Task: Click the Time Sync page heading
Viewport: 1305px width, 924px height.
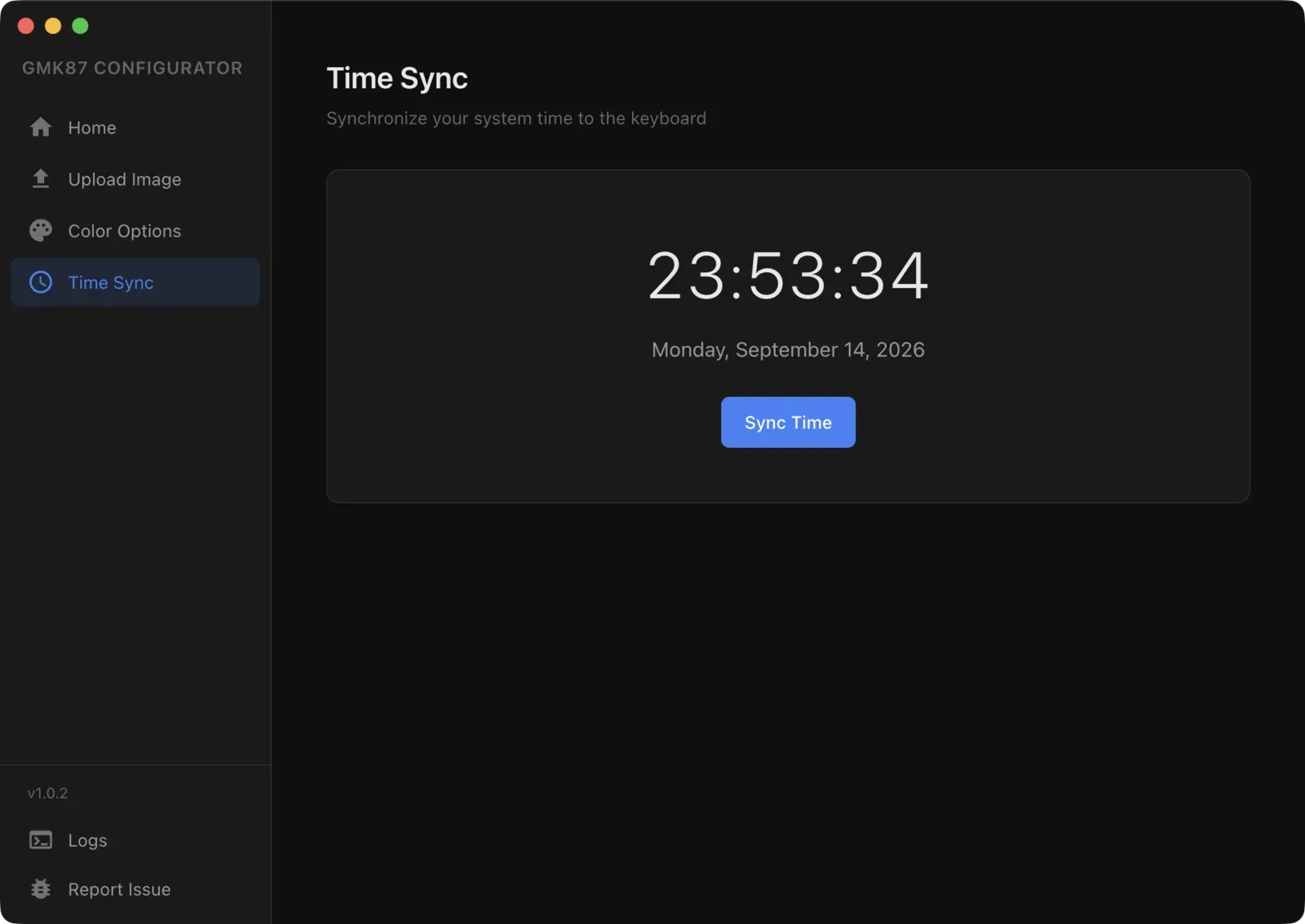Action: point(397,78)
